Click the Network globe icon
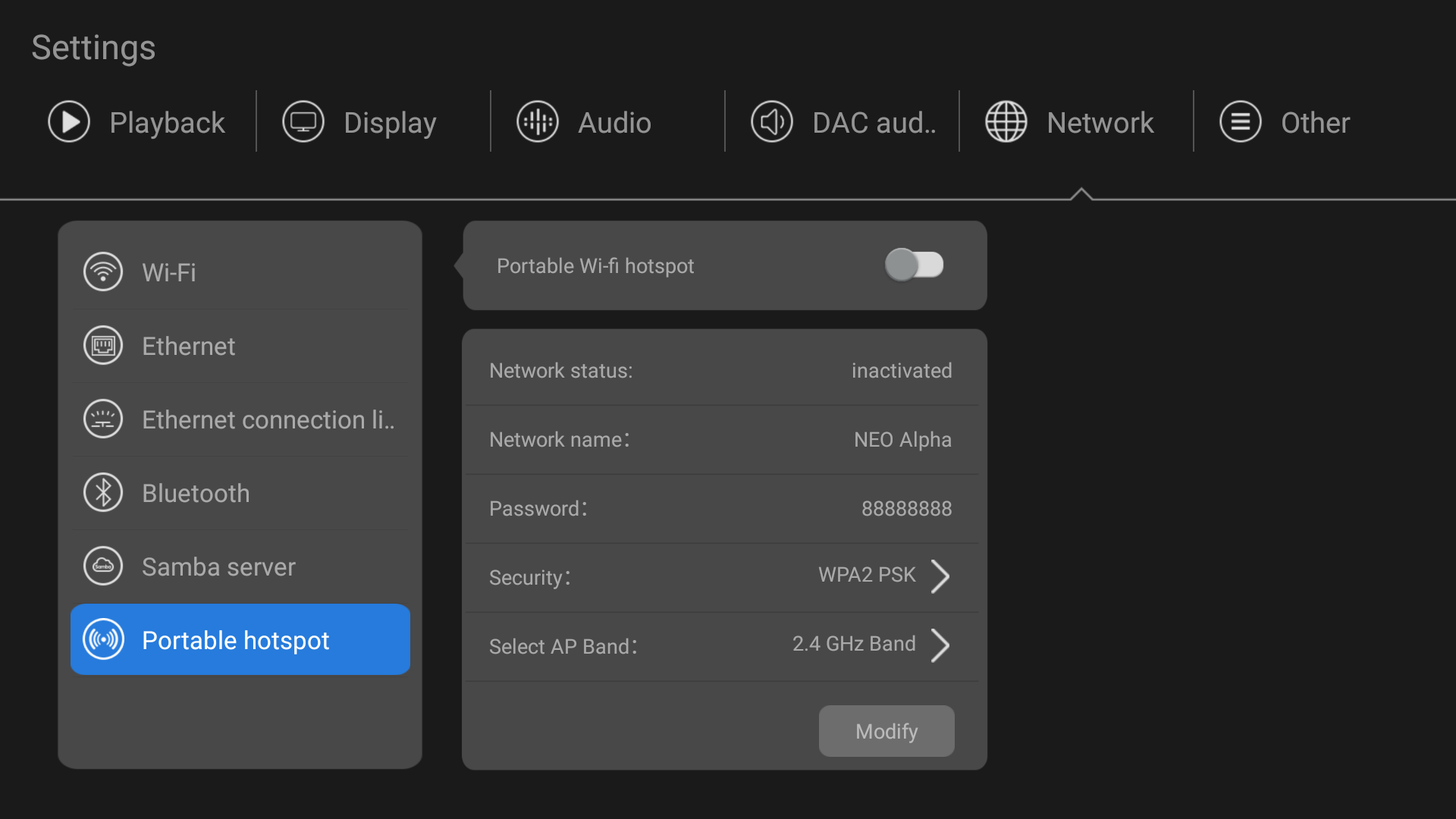The width and height of the screenshot is (1456, 819). (1006, 122)
